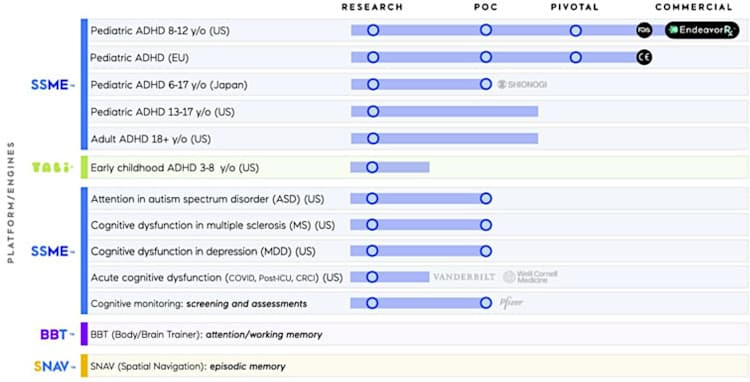Open the Cognitive dysfunction in depression (MDD) row
750x382 pixels.
418,251
